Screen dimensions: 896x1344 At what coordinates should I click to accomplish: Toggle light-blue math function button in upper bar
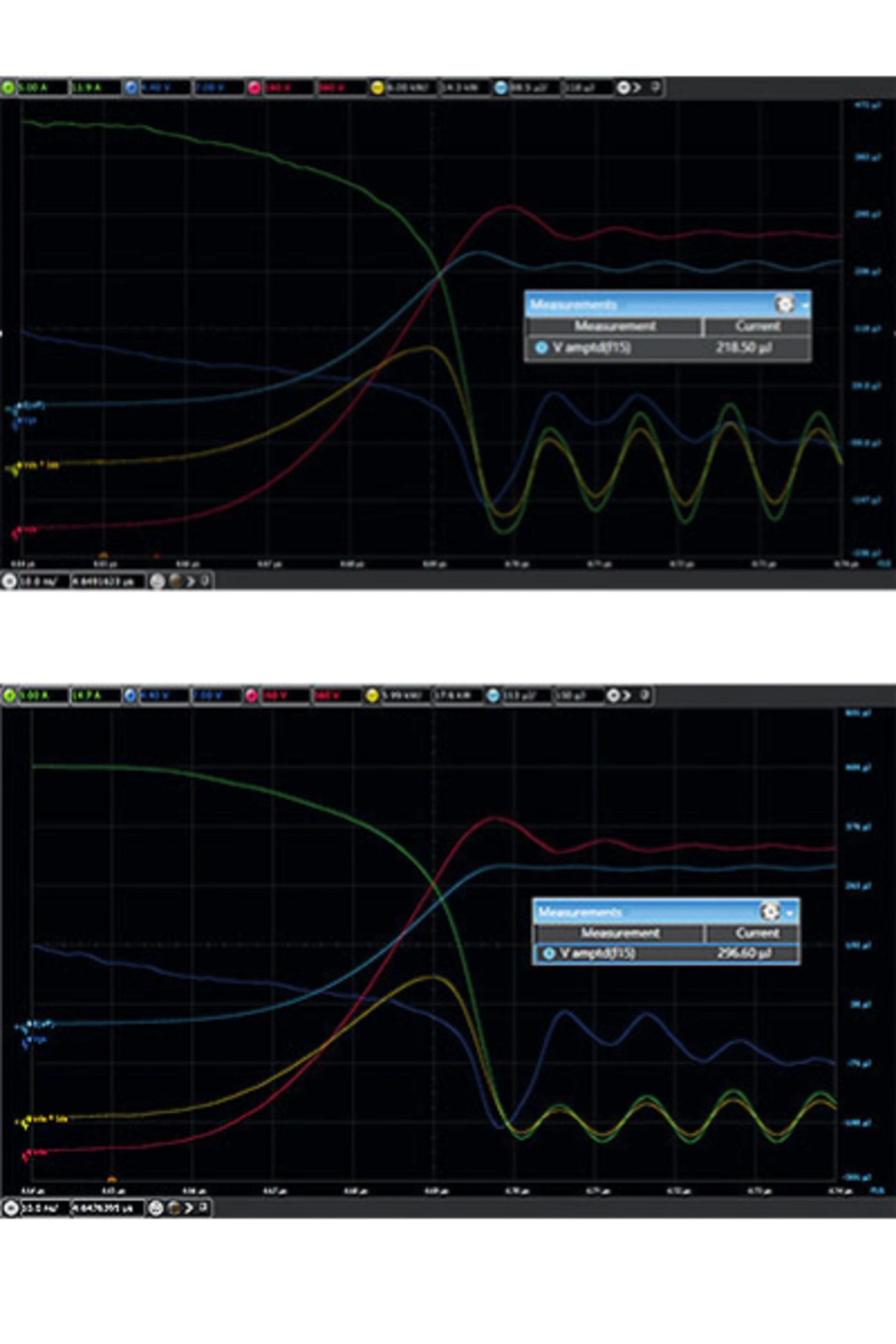pos(500,87)
